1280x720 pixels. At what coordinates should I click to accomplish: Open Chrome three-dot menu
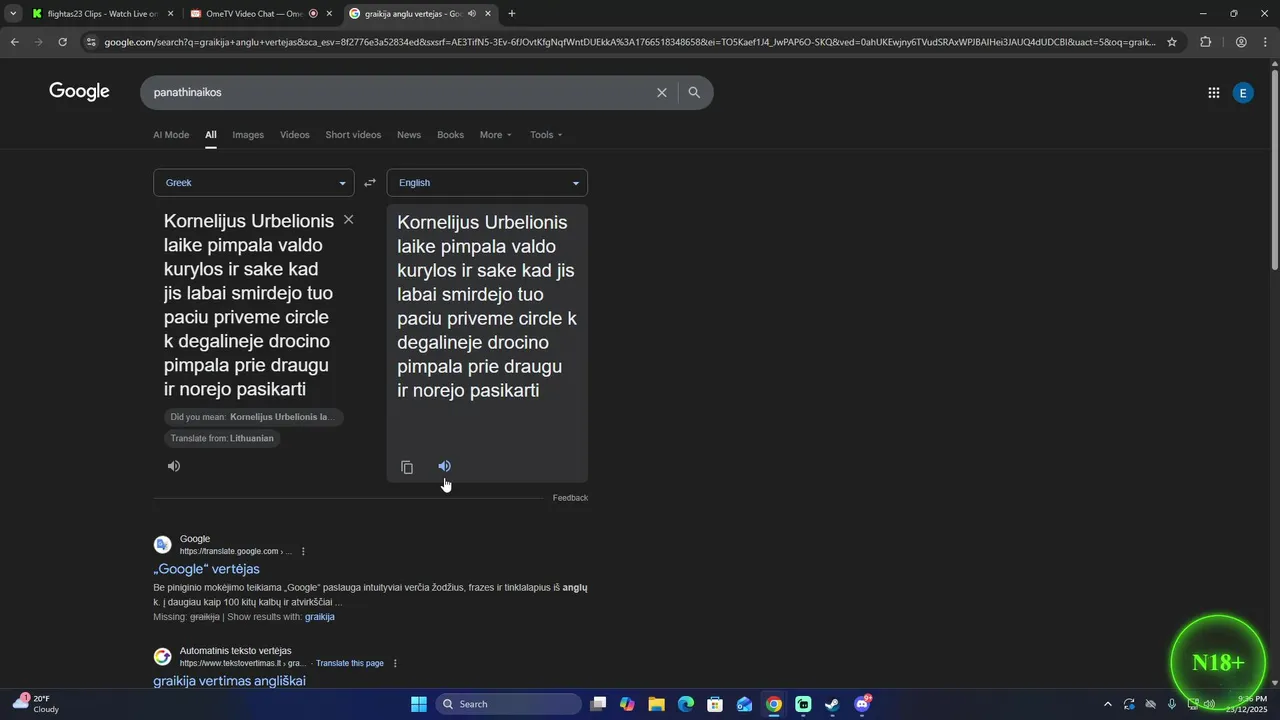coord(1266,42)
